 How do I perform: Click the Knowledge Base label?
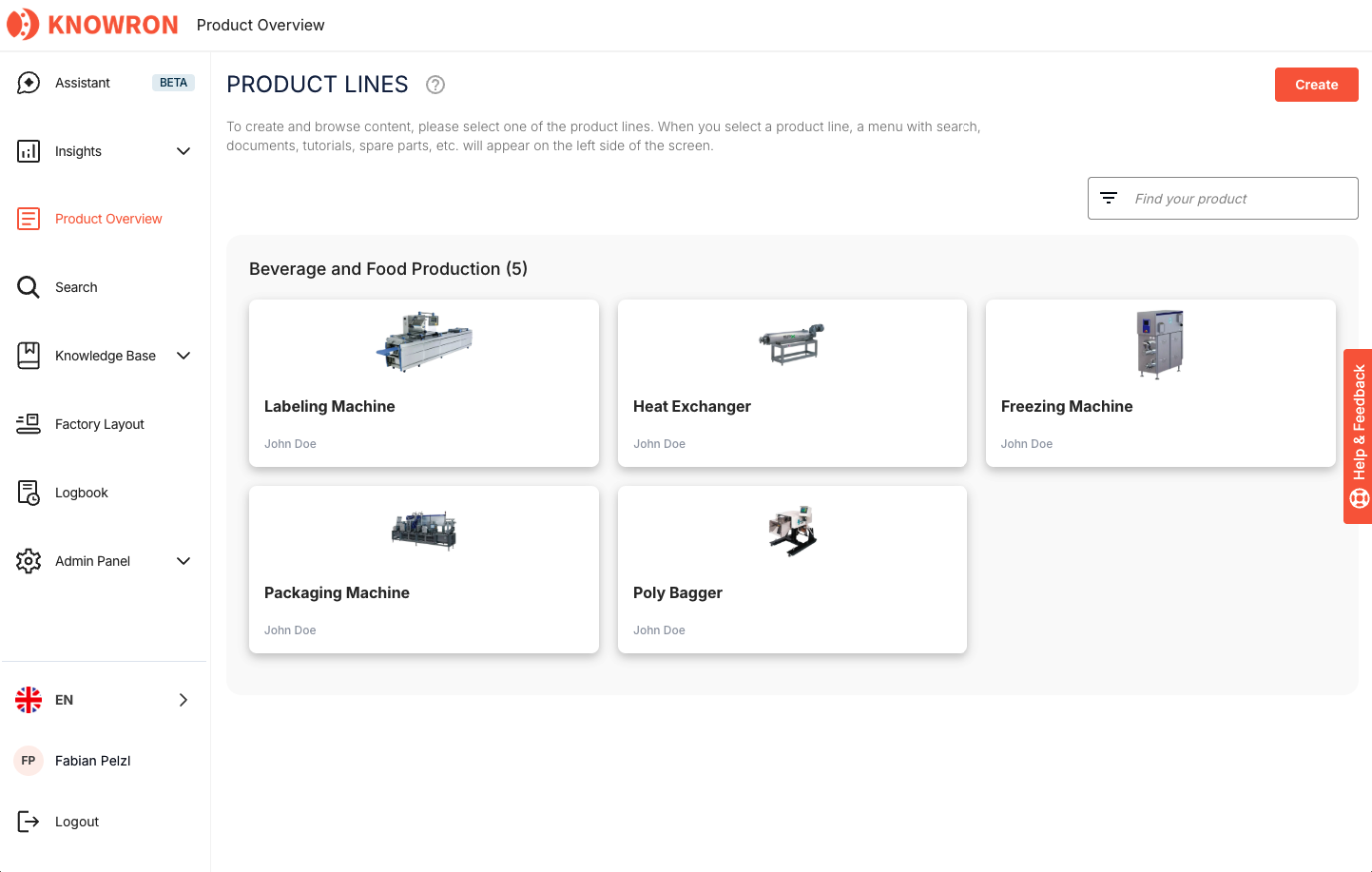(x=106, y=356)
